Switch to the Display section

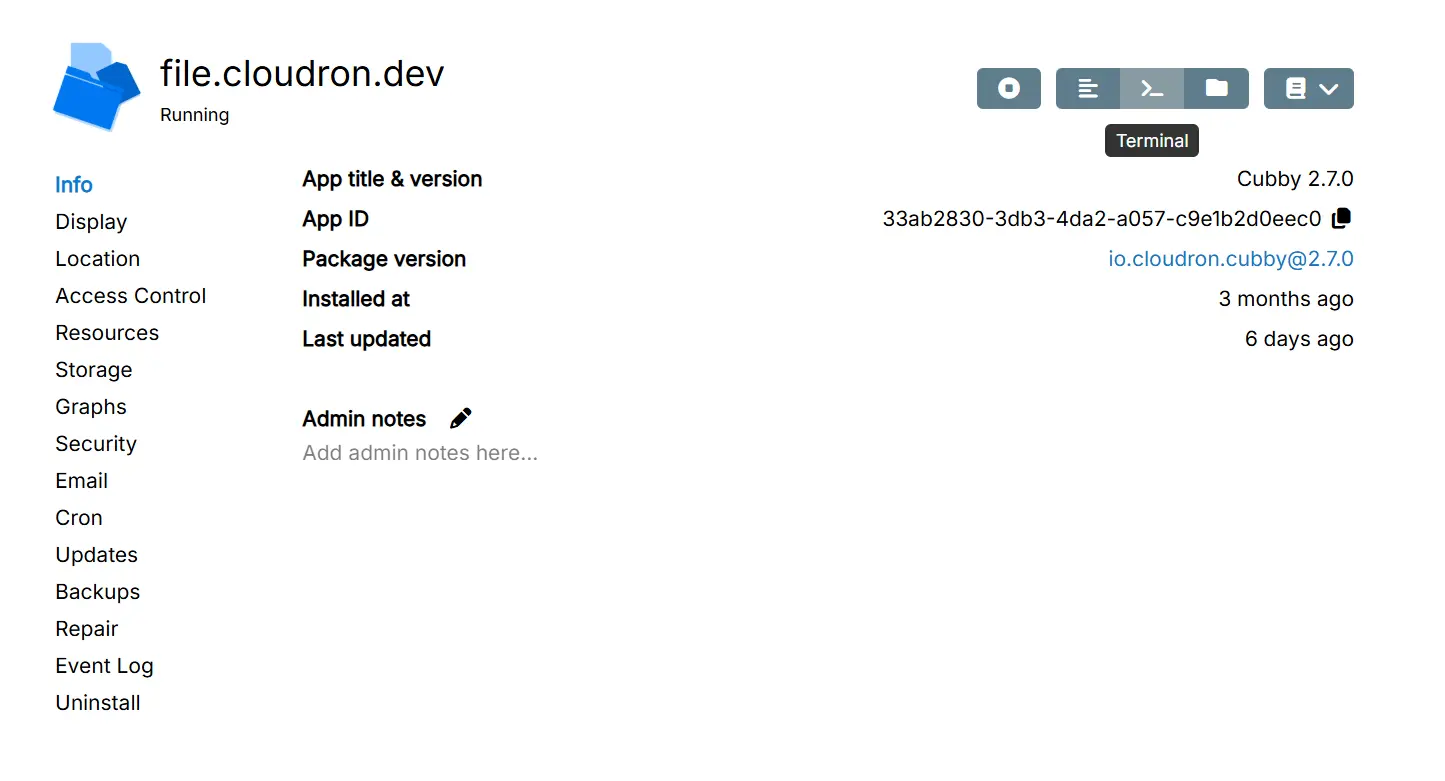[91, 222]
